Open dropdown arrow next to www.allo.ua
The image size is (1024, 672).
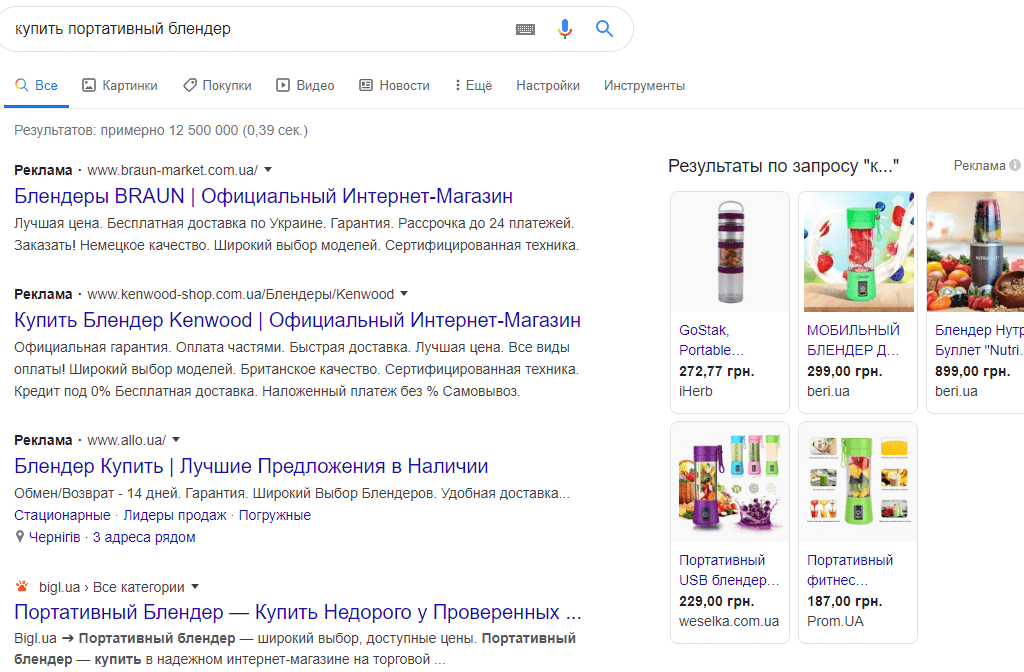click(176, 439)
